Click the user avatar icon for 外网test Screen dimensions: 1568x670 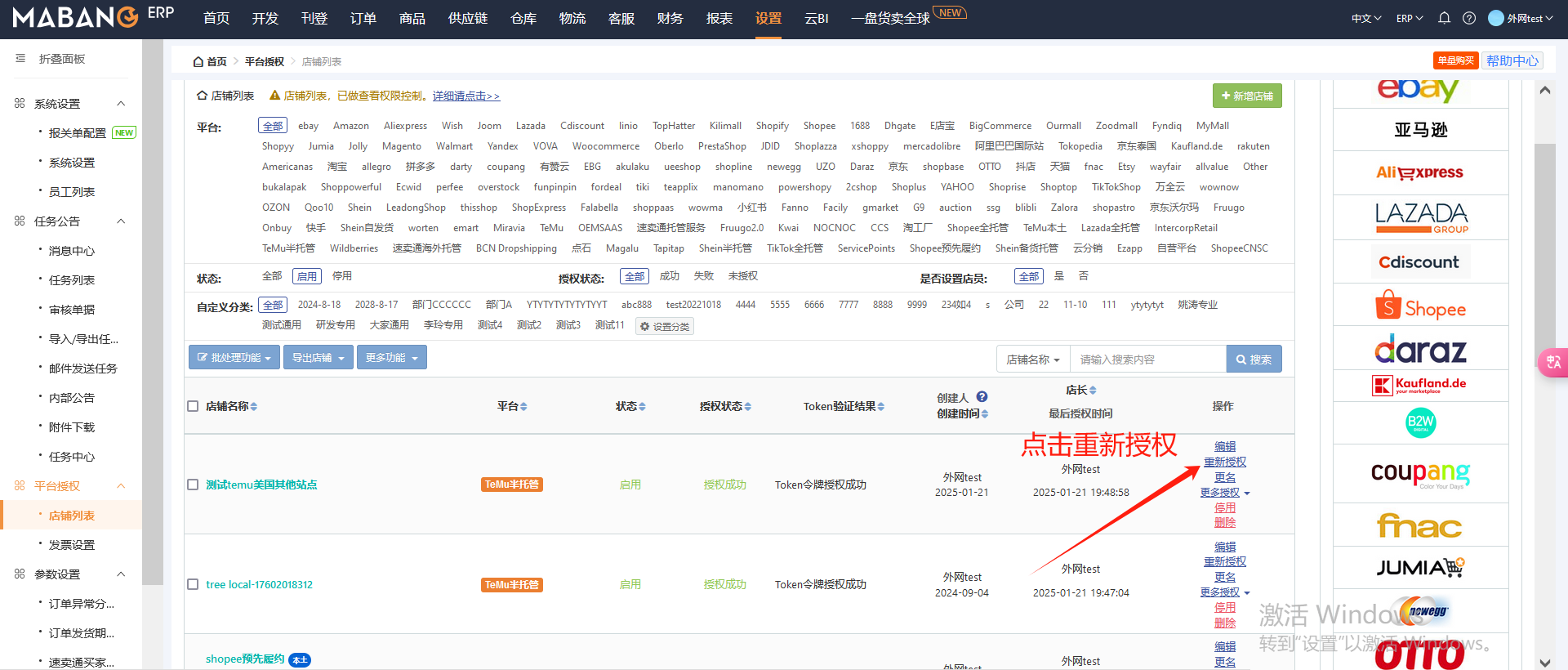click(1496, 18)
